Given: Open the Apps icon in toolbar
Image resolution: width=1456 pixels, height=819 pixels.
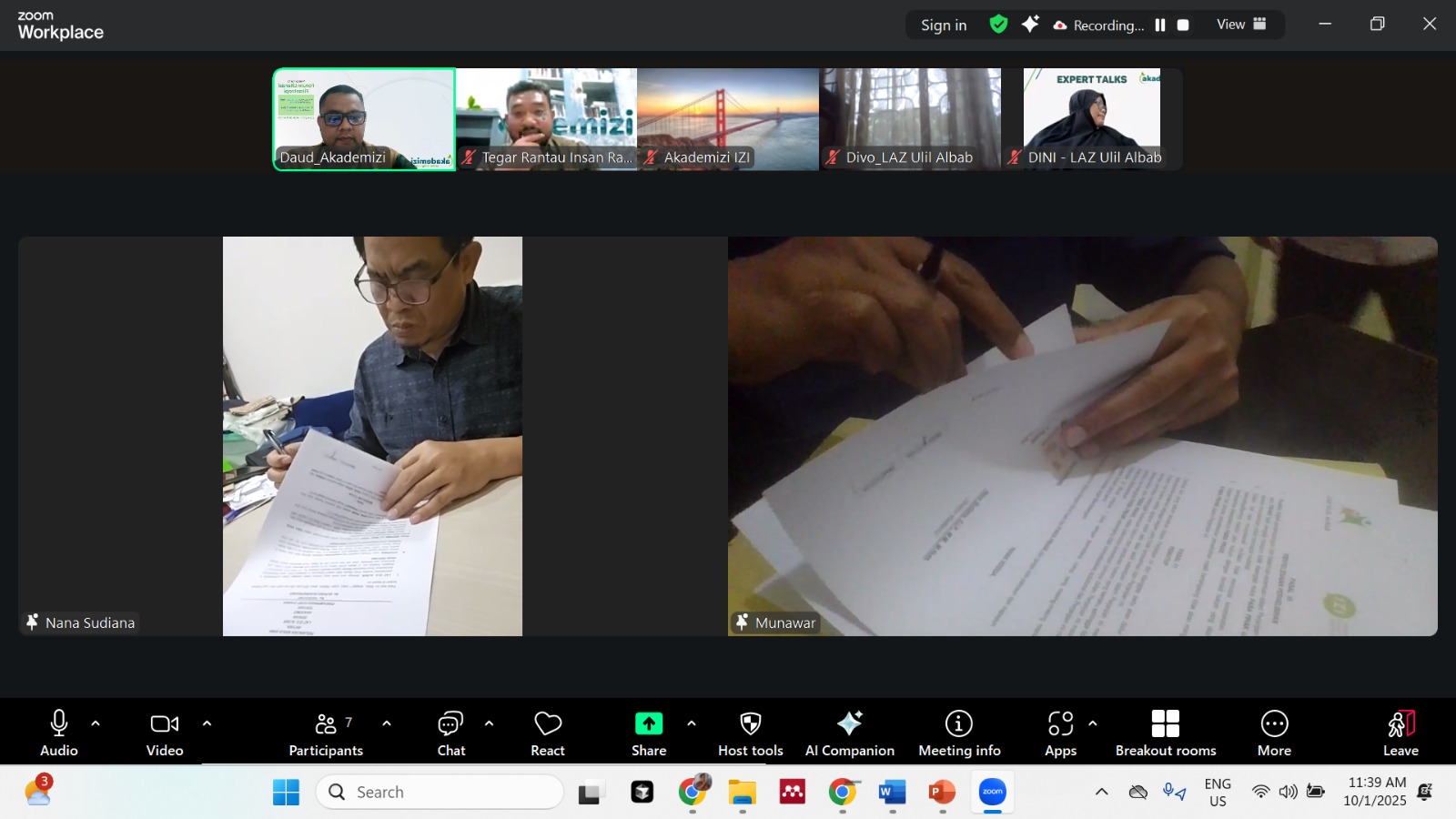Looking at the screenshot, I should (x=1060, y=724).
